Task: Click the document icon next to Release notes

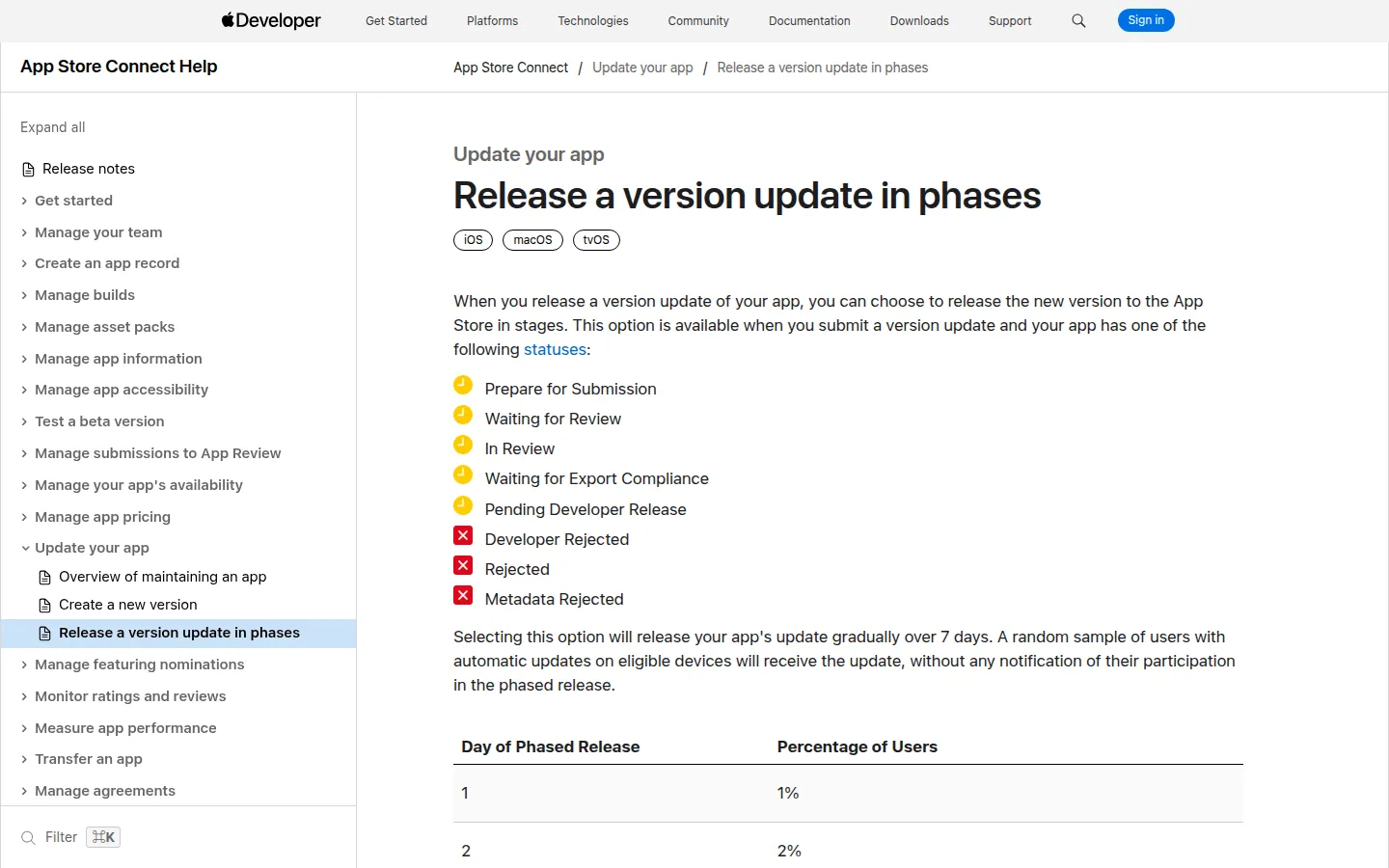Action: [28, 170]
